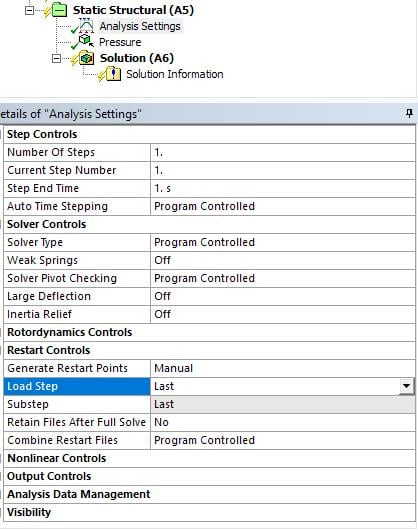Click the Inertia Relief Off value

[x=283, y=314]
